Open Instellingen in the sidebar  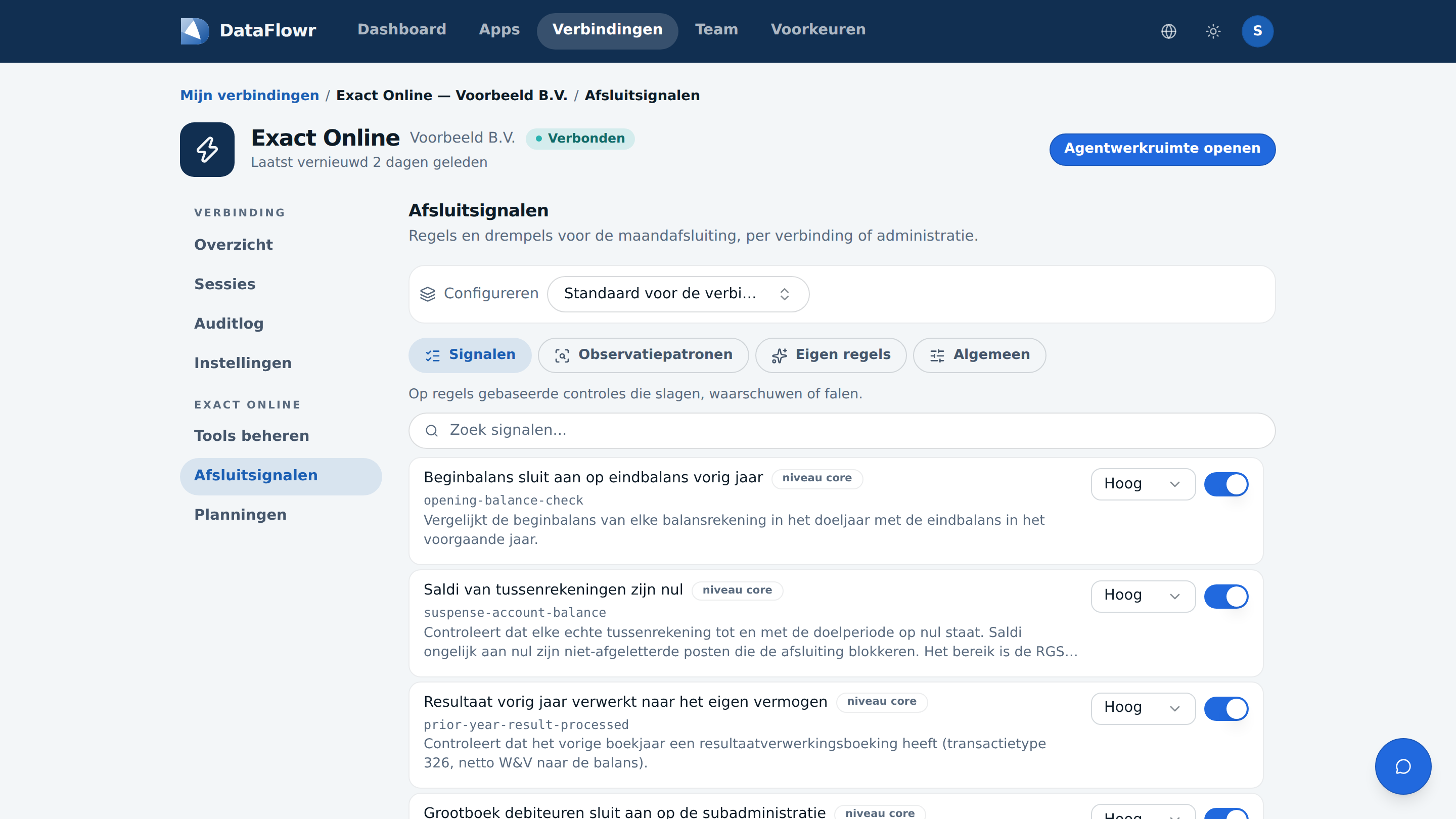point(281,363)
